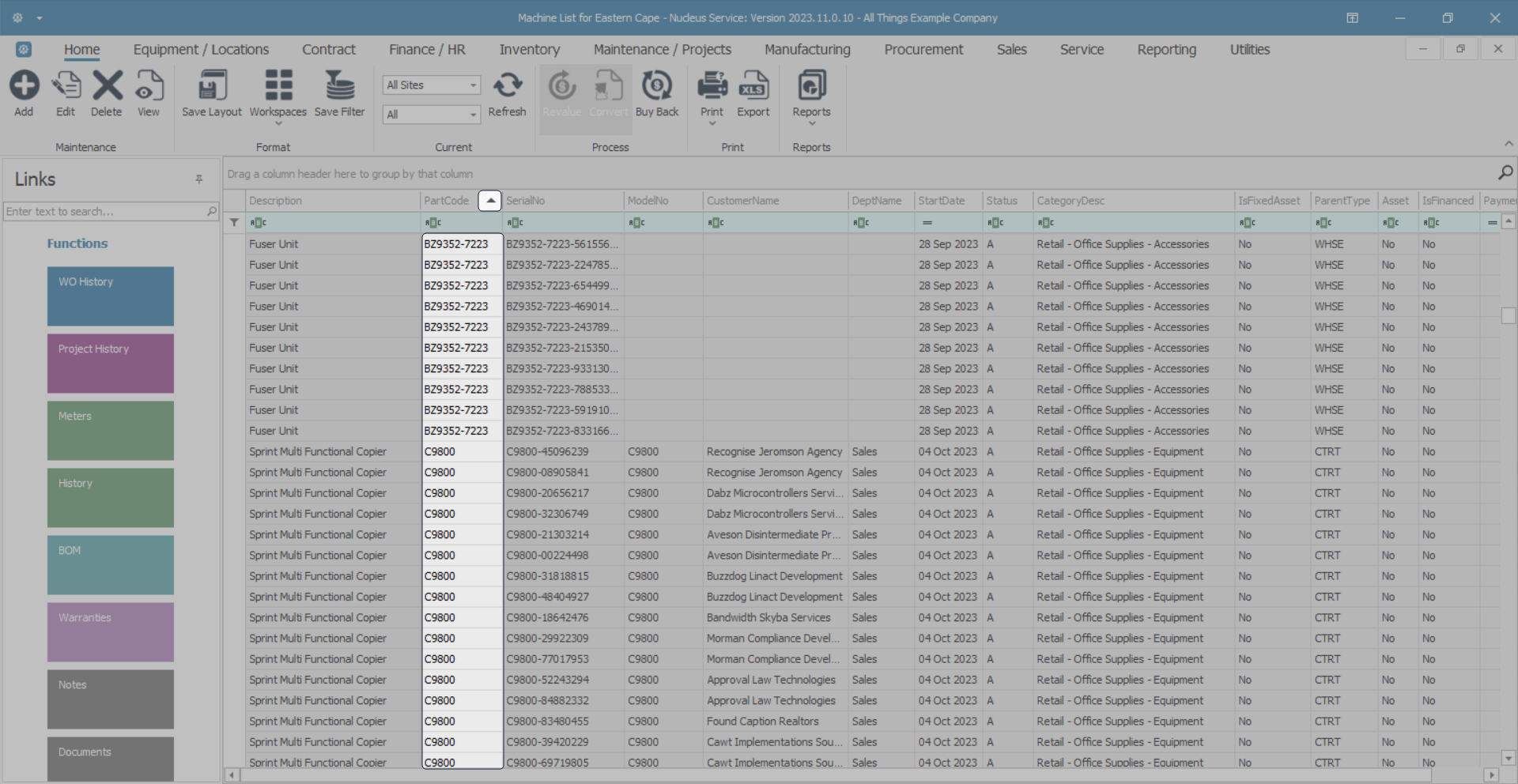This screenshot has width=1518, height=784.
Task: Open the Sales tab
Action: pos(1012,49)
